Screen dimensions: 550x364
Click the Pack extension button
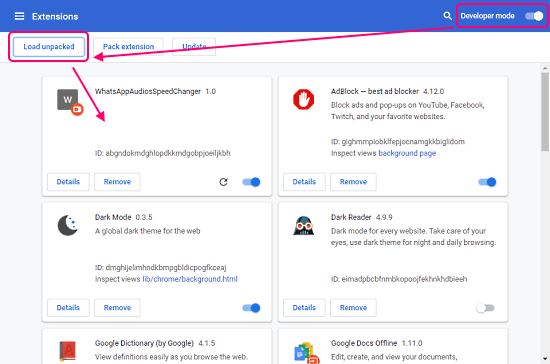coord(128,47)
